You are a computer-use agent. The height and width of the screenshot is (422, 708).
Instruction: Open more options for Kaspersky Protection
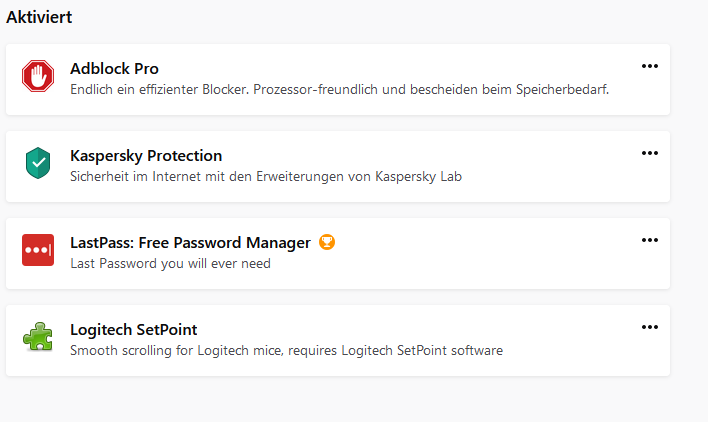650,153
